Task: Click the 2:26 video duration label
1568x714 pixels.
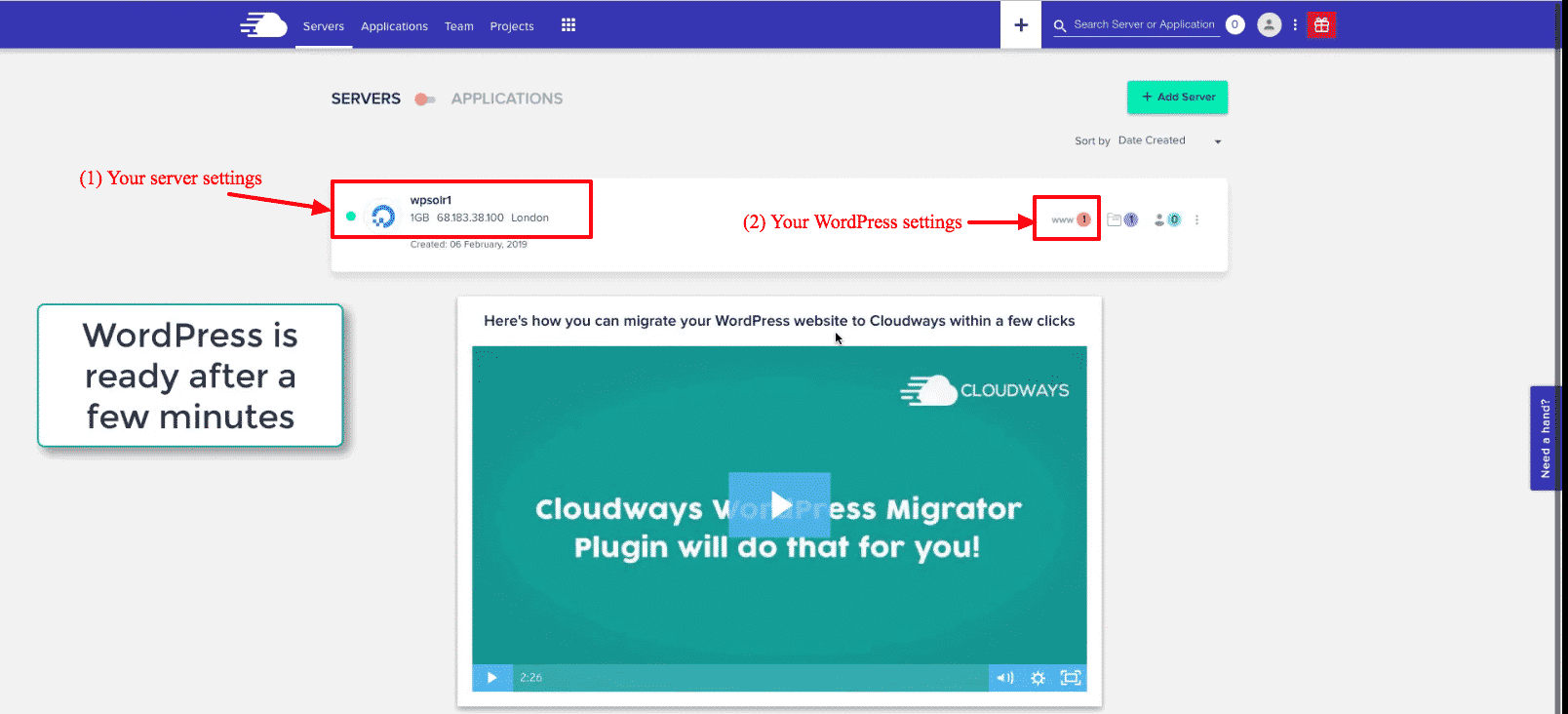Action: [530, 678]
